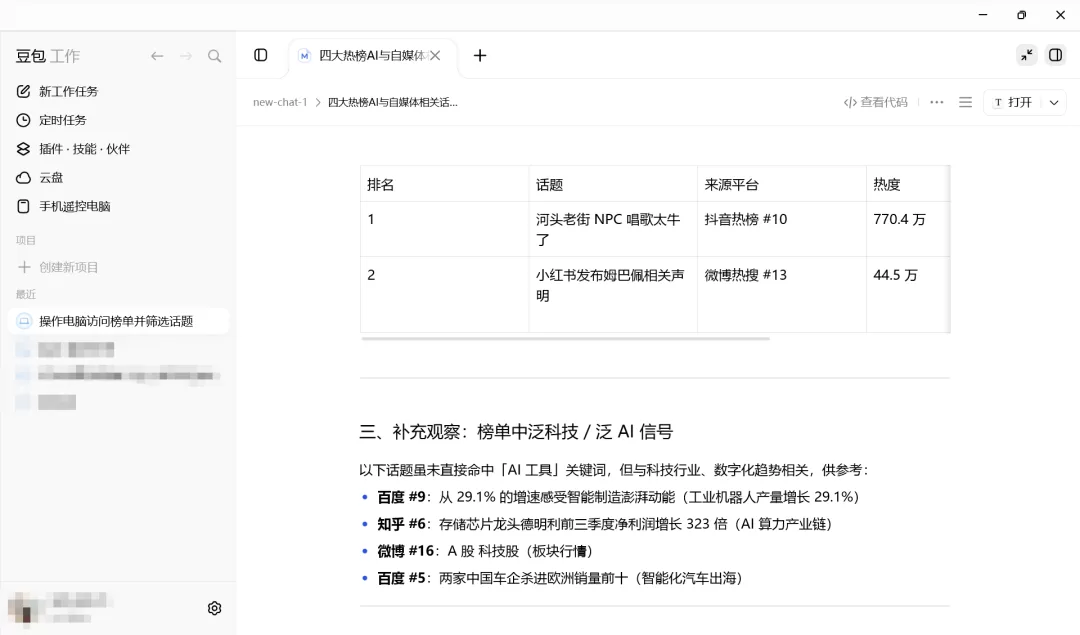1080x635 pixels.
Task: Go forward with the right arrow icon
Action: [186, 56]
